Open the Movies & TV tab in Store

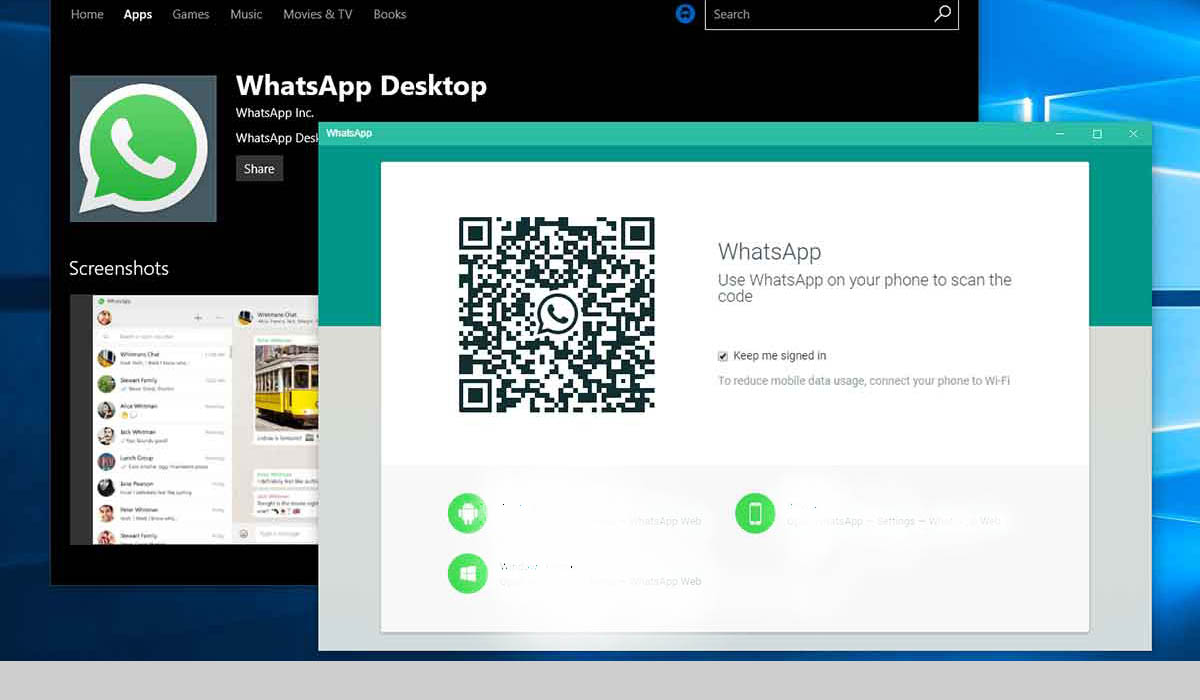point(318,14)
